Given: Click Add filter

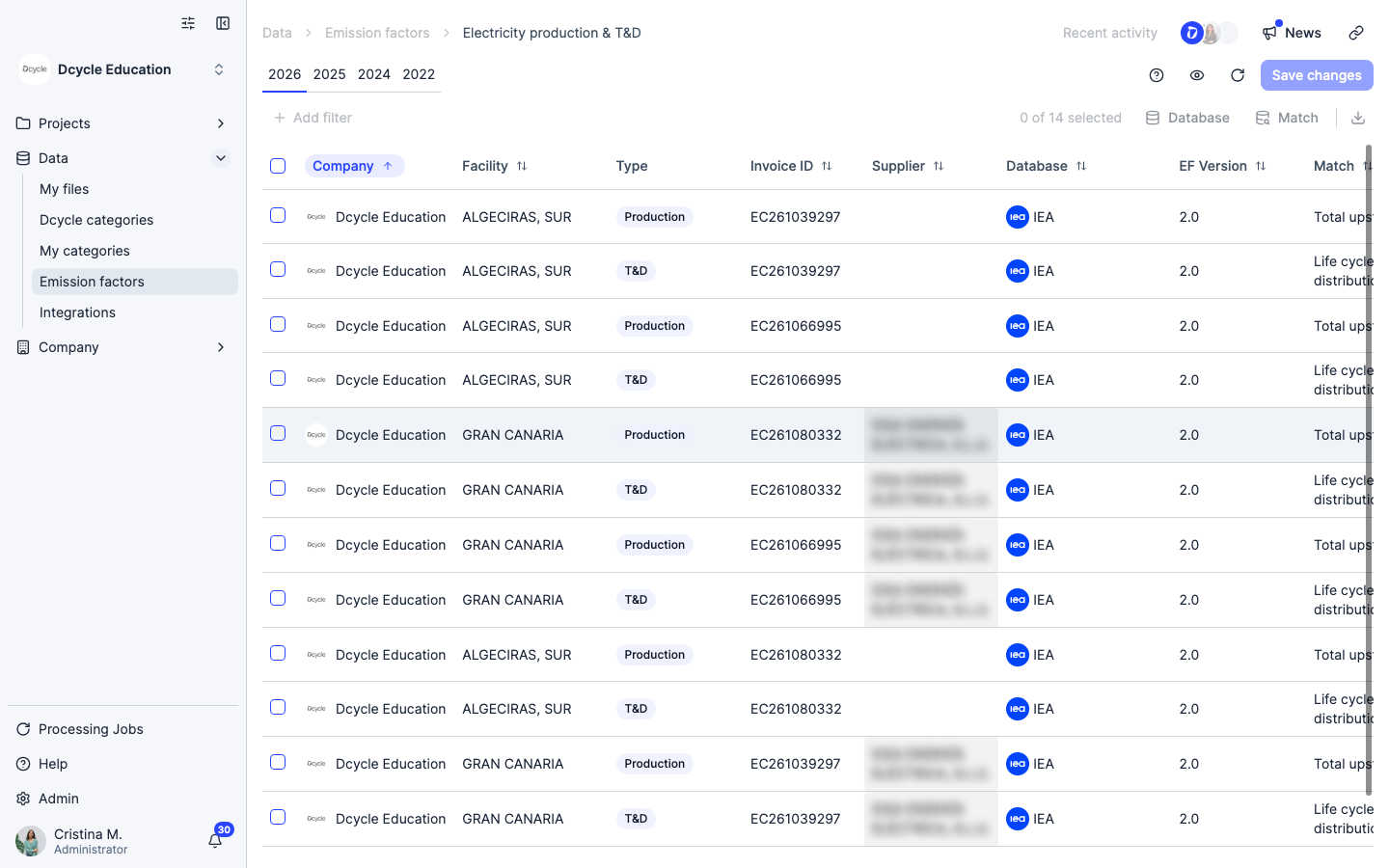Looking at the screenshot, I should pos(313,118).
